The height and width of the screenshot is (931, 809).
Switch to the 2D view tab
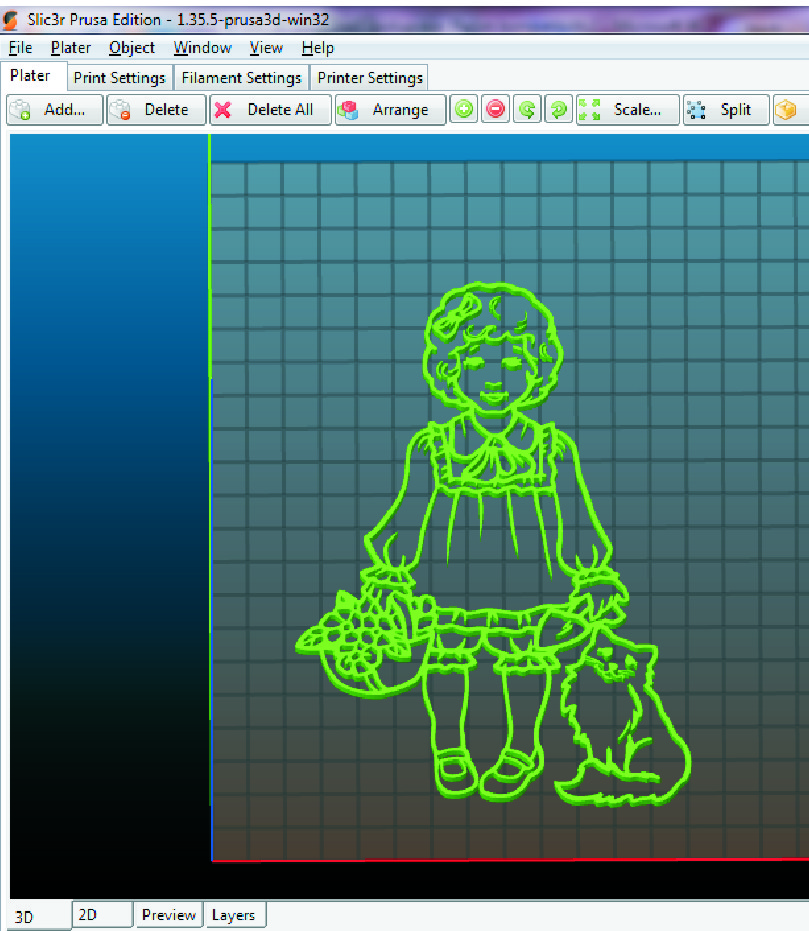(102, 914)
